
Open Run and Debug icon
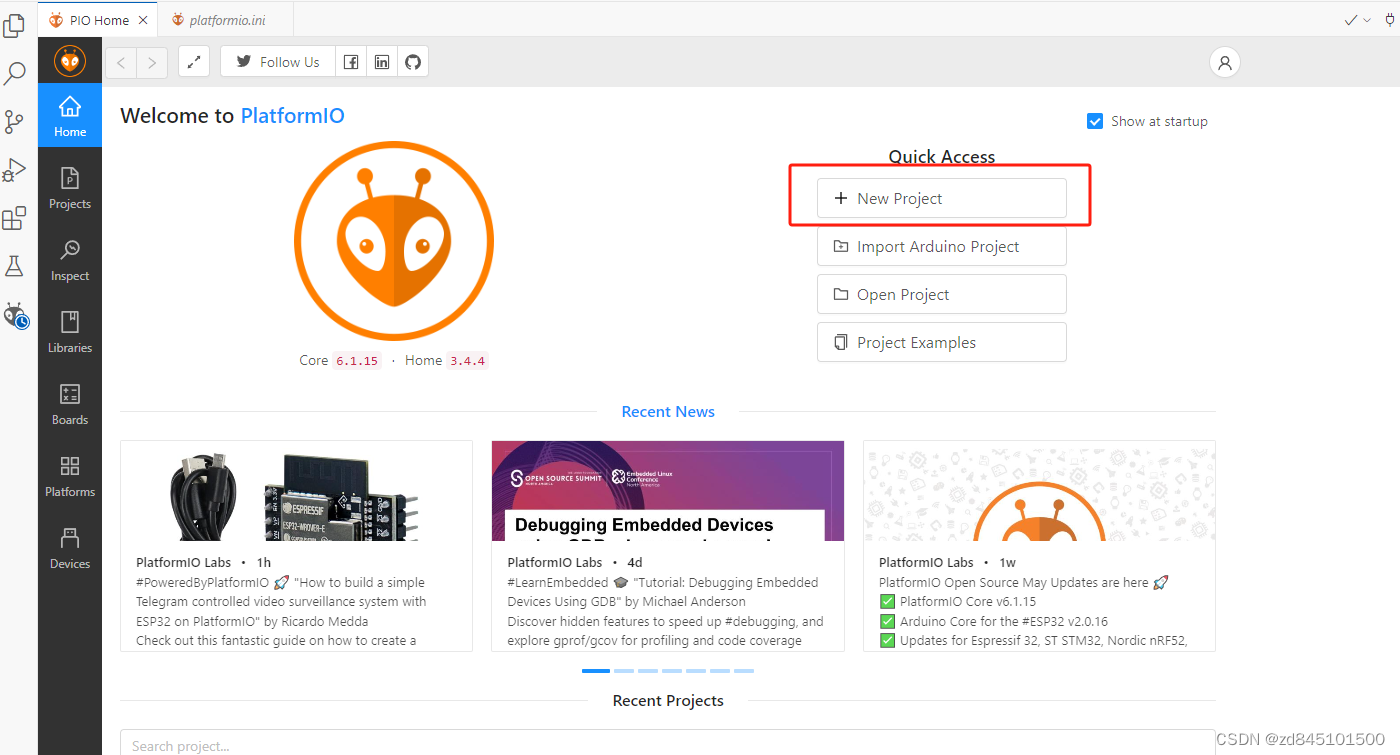coord(14,170)
